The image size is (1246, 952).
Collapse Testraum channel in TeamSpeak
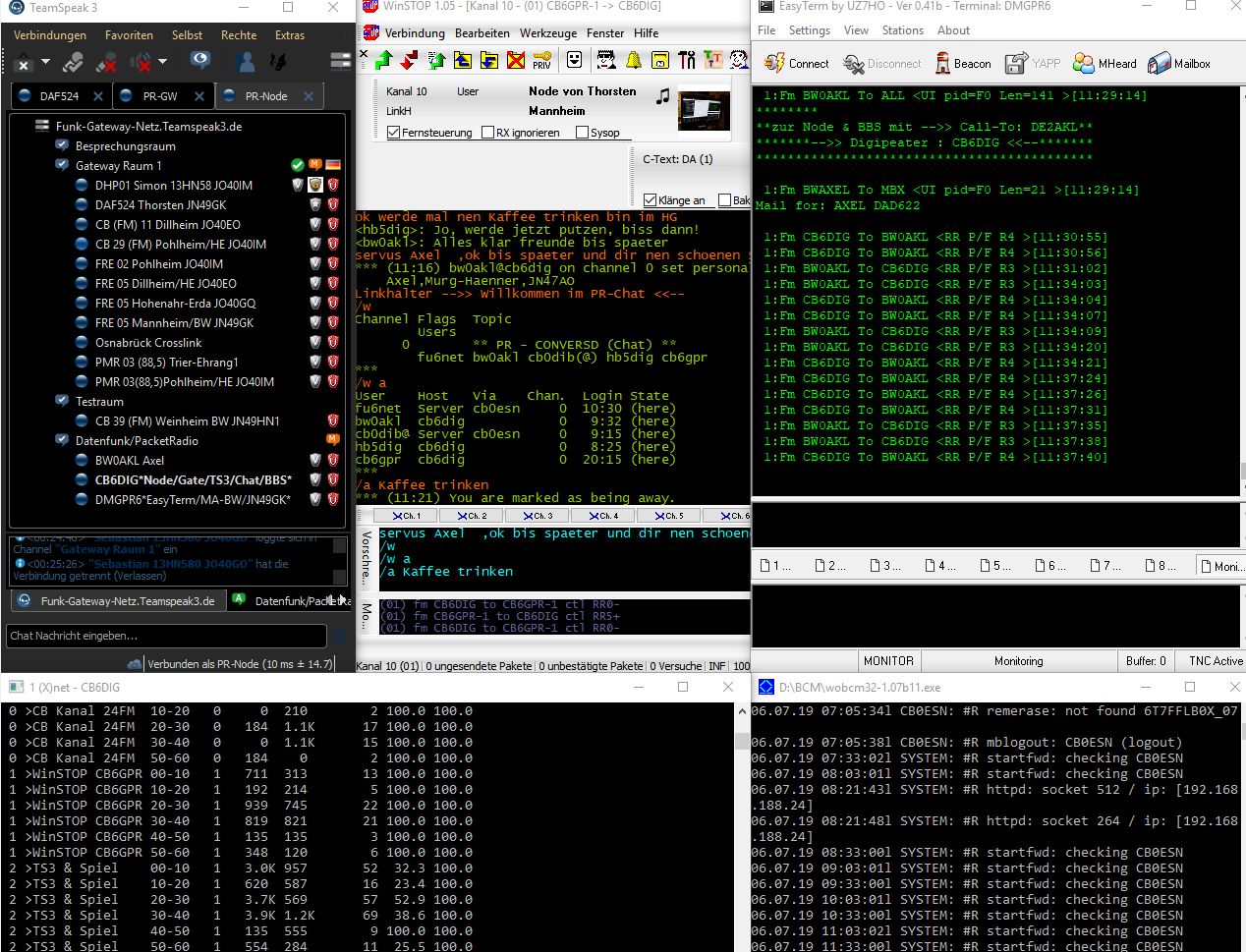pos(62,401)
